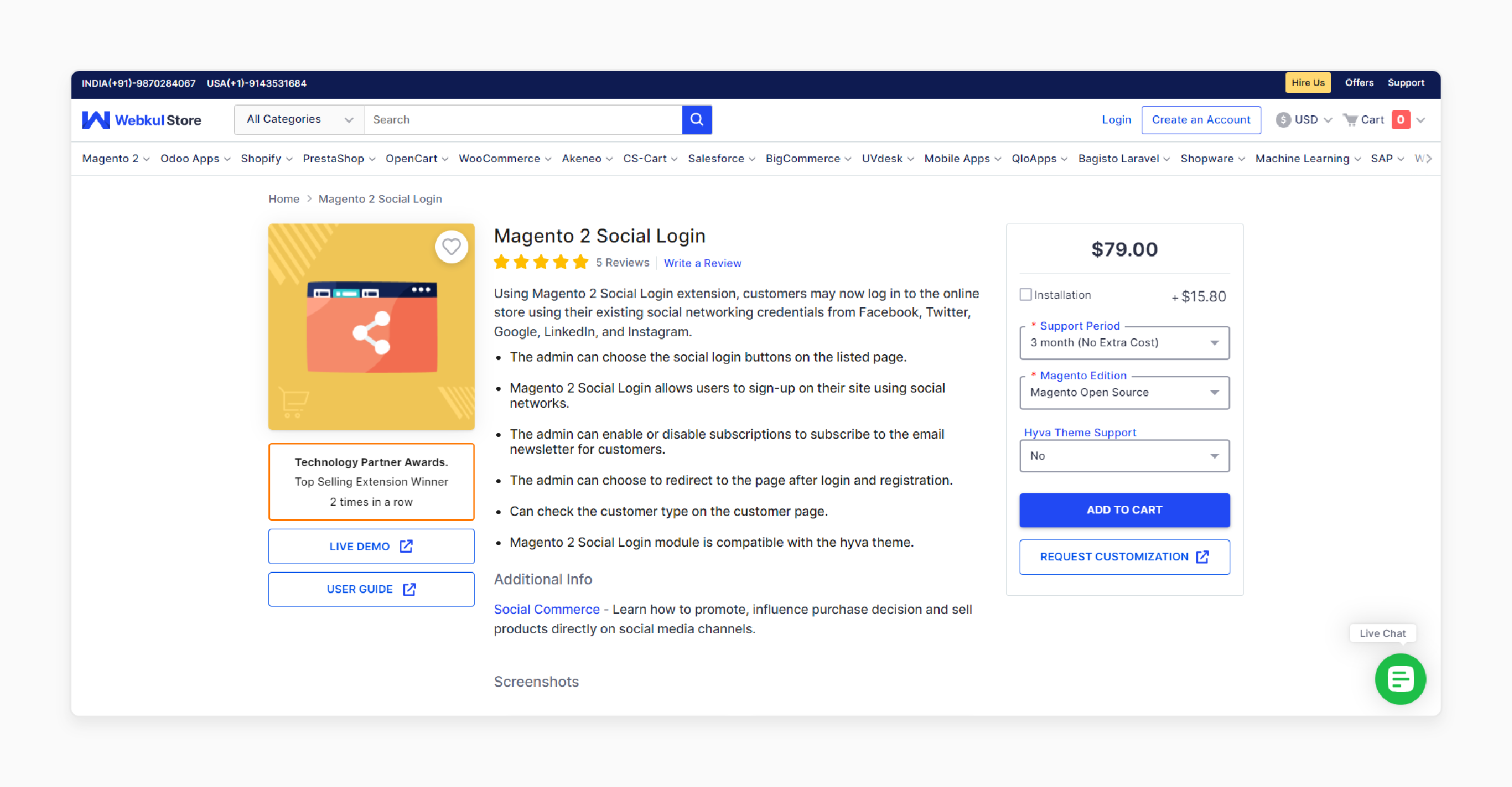Open the OpenCart menu
This screenshot has width=1512, height=787.
point(417,159)
